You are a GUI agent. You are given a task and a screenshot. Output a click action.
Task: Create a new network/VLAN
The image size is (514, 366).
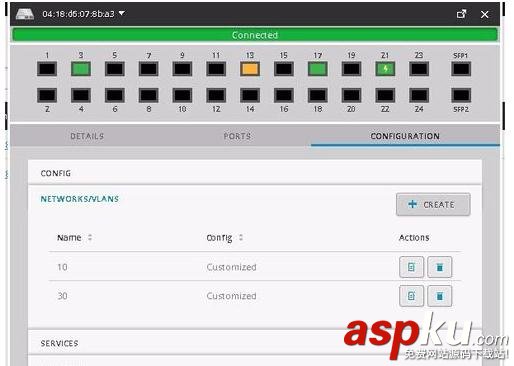[433, 204]
